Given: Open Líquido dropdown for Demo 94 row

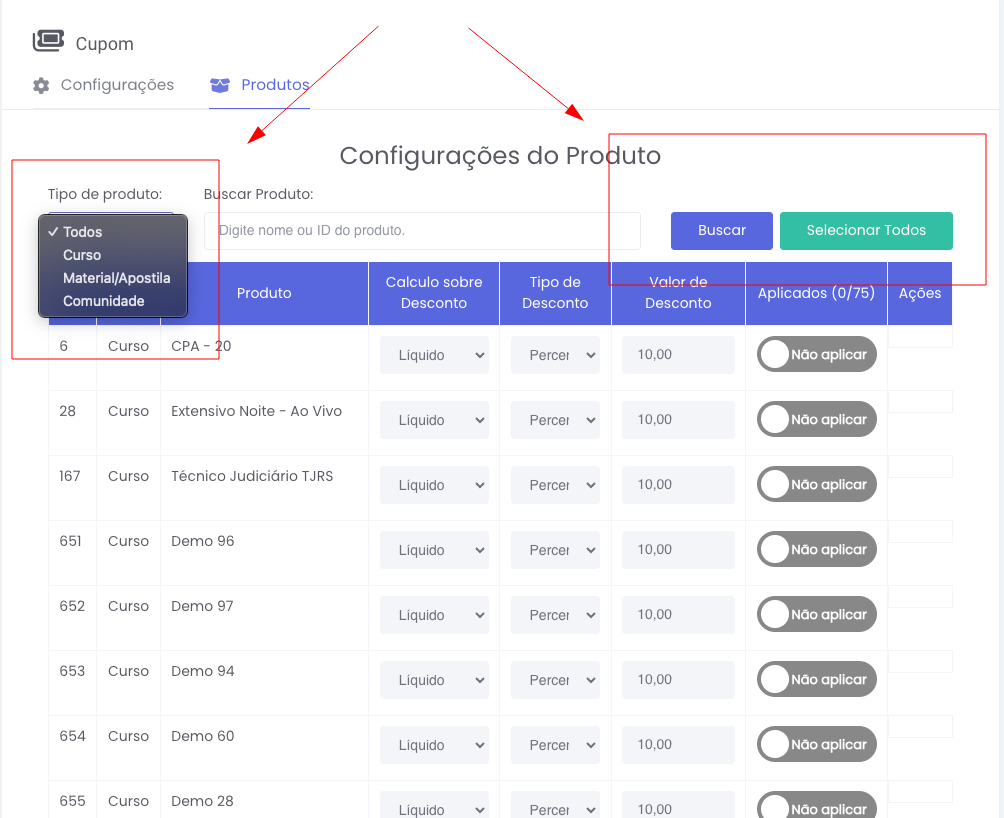Looking at the screenshot, I should [434, 680].
